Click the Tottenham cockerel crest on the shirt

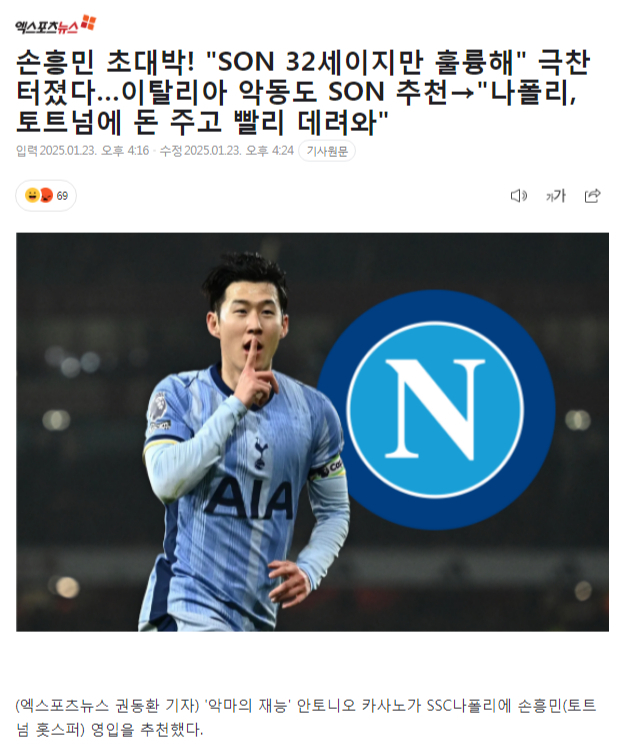[260, 454]
